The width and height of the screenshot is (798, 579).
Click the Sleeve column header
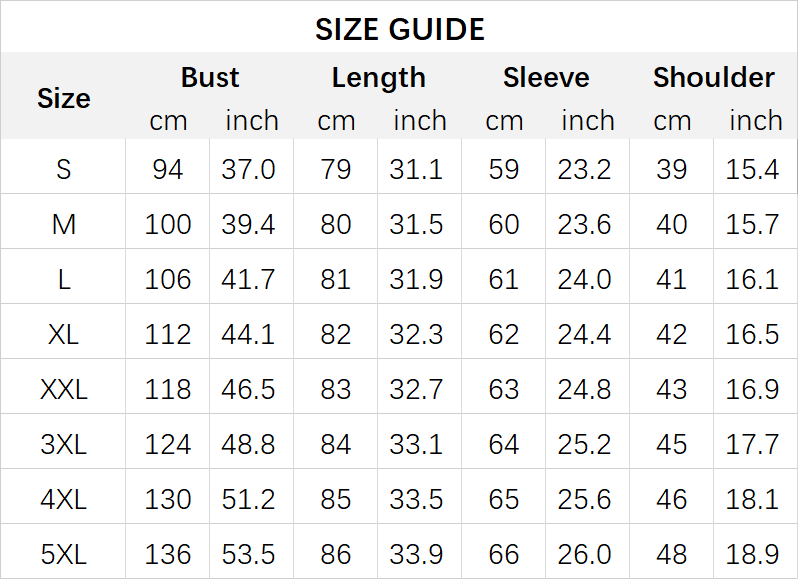click(x=546, y=77)
